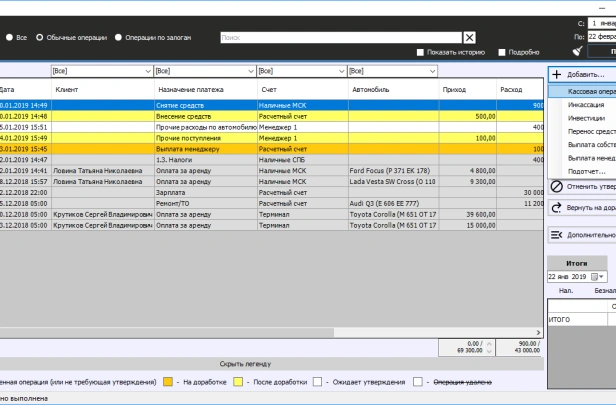Select the Операции по залогам radio button

click(118, 37)
